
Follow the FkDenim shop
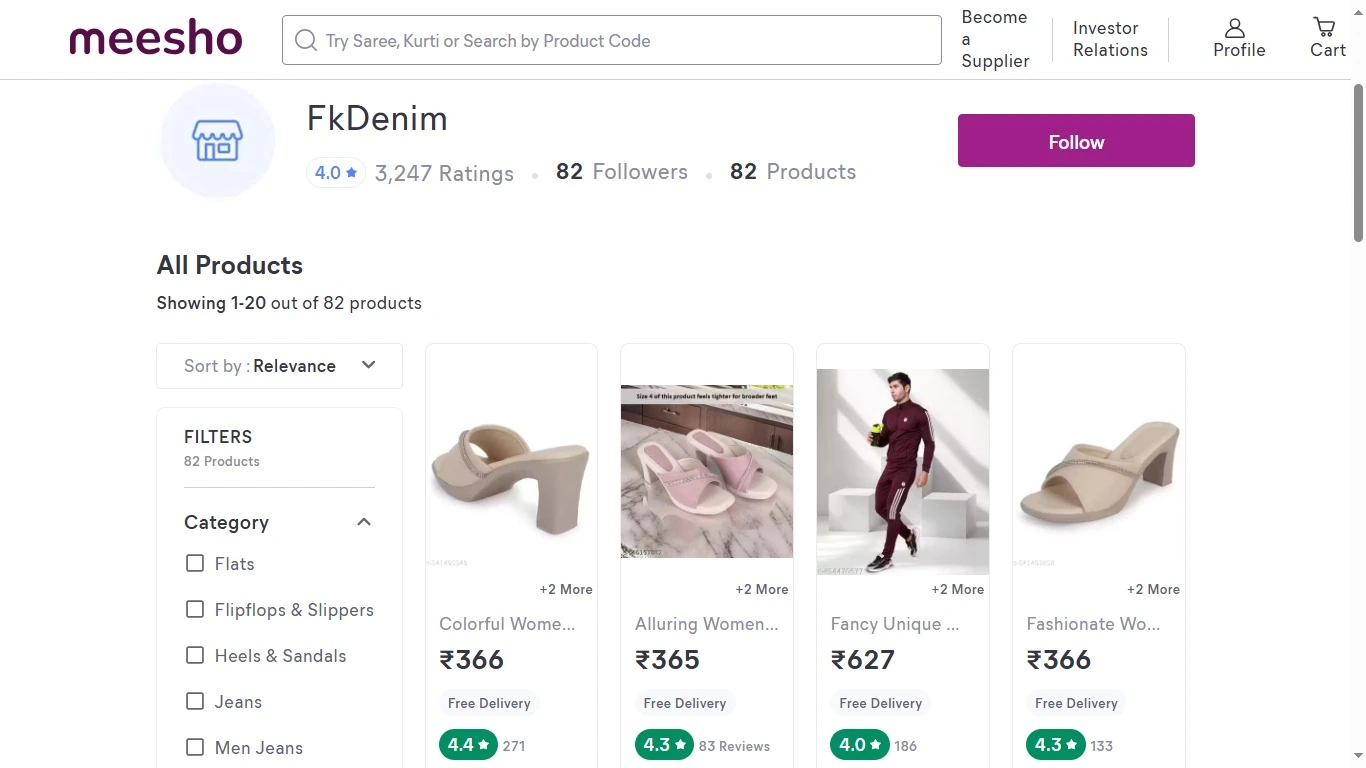(1075, 141)
